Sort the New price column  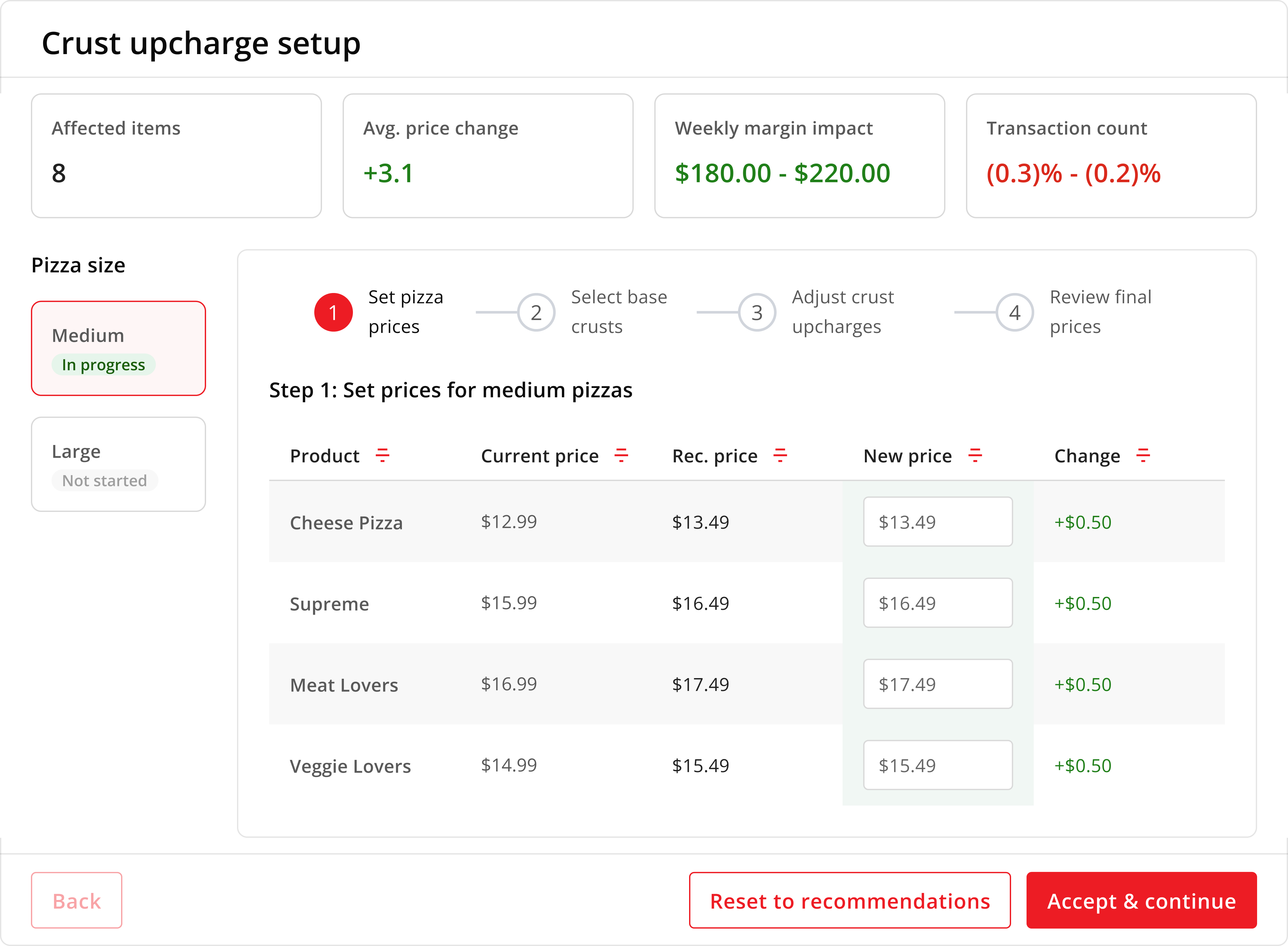(975, 456)
